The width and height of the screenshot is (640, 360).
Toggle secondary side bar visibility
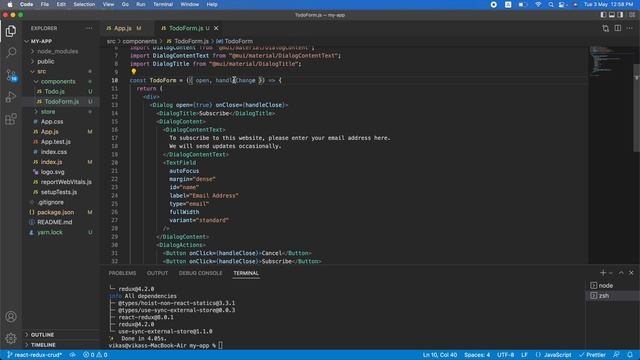pos(620,15)
